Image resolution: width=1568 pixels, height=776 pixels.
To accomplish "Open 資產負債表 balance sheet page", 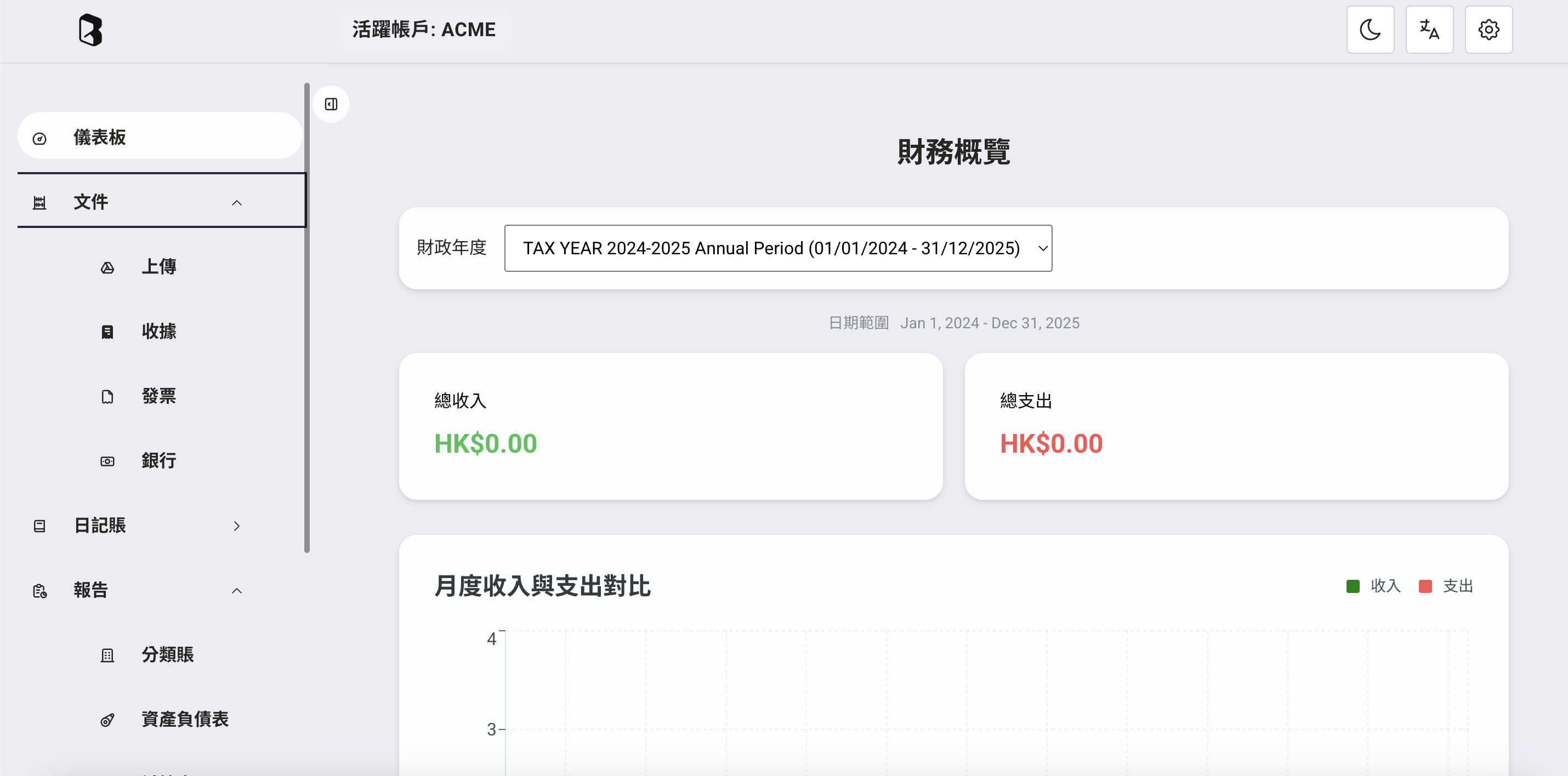I will 184,720.
